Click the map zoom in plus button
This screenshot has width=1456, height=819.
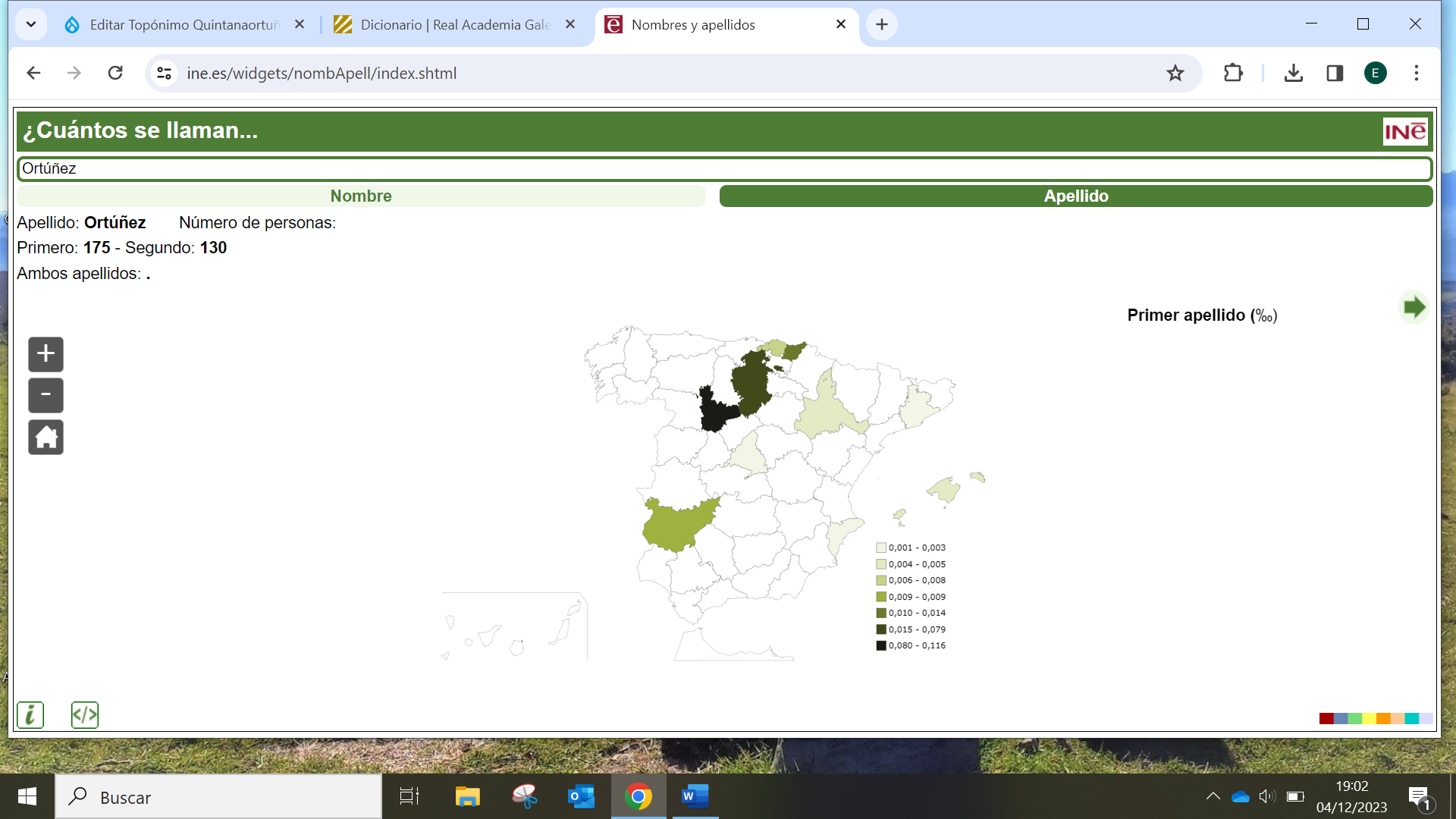45,354
